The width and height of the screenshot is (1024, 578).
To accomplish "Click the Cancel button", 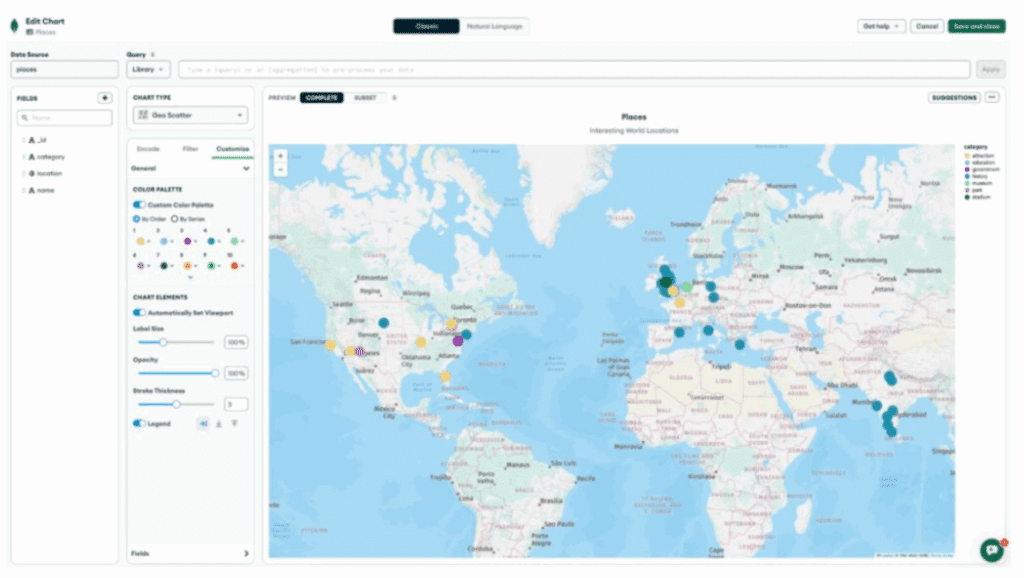I will 927,26.
